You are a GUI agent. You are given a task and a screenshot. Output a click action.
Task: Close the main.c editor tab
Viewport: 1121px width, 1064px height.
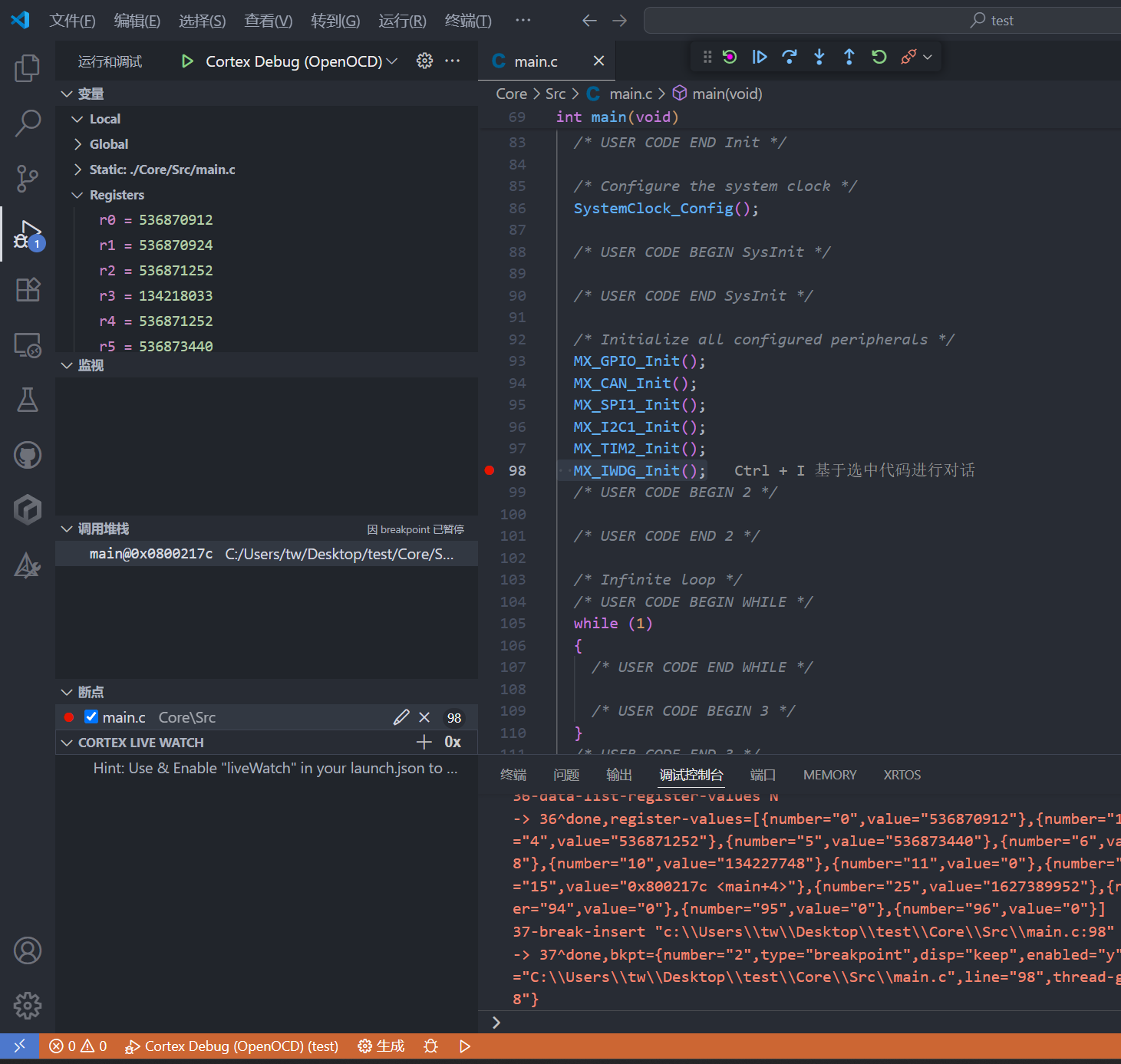click(598, 61)
